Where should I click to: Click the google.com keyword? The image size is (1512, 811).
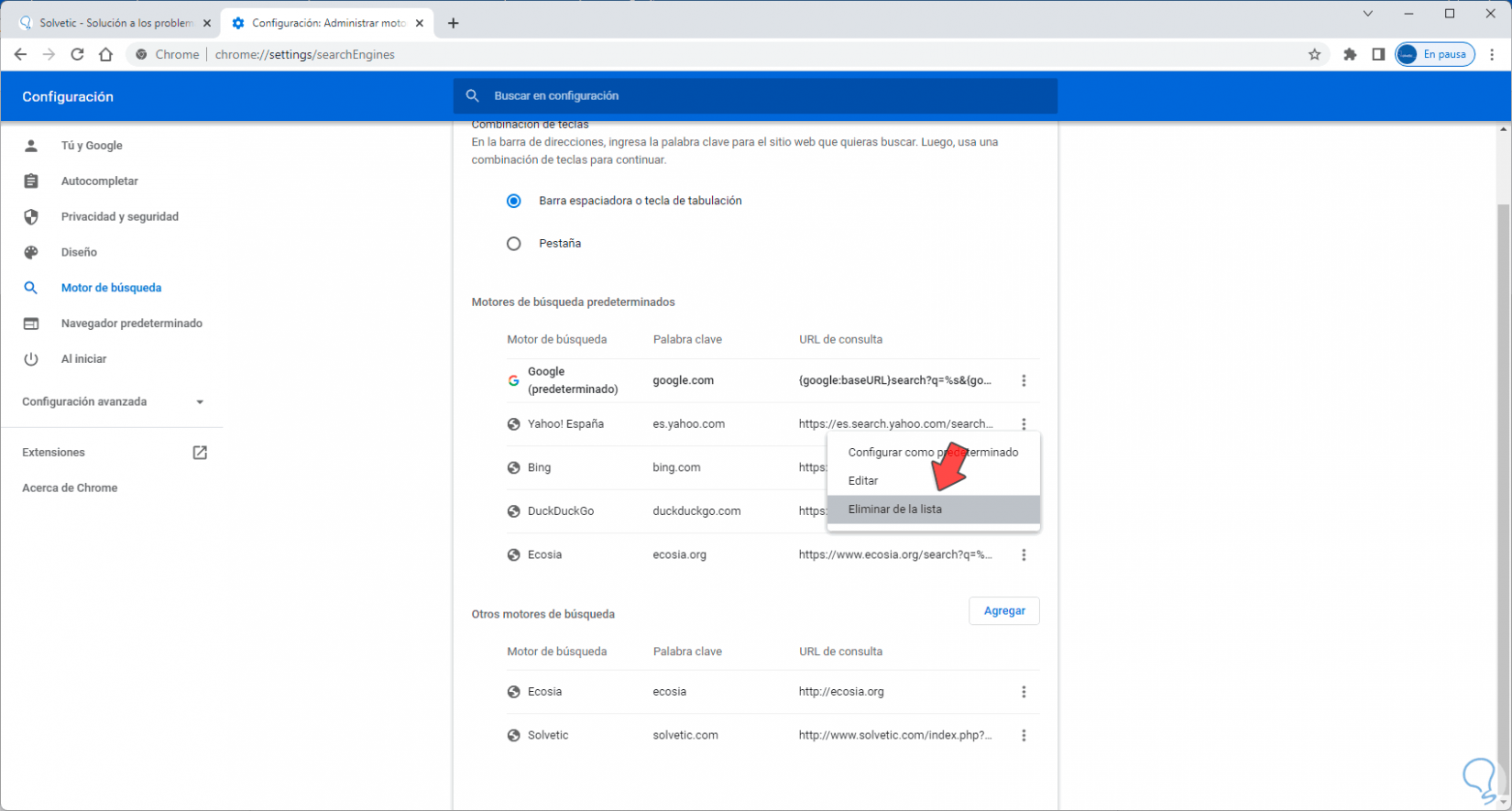coord(684,380)
